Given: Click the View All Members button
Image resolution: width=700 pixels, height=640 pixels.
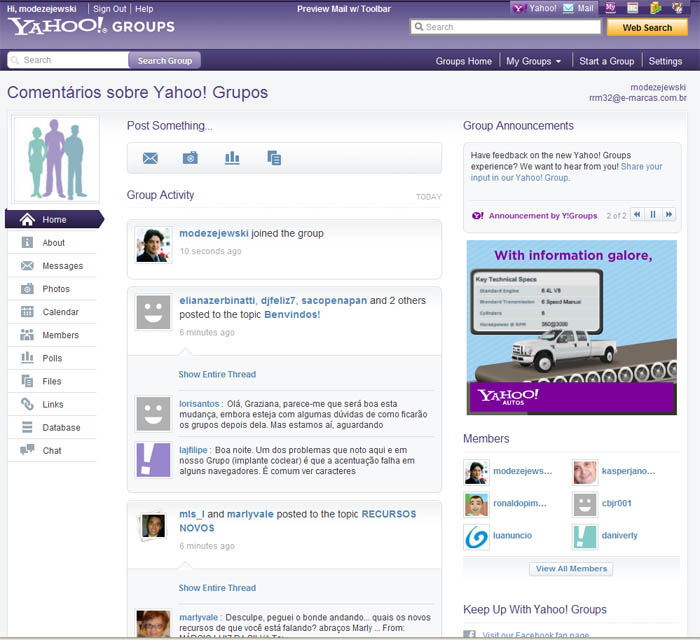Looking at the screenshot, I should (x=571, y=569).
